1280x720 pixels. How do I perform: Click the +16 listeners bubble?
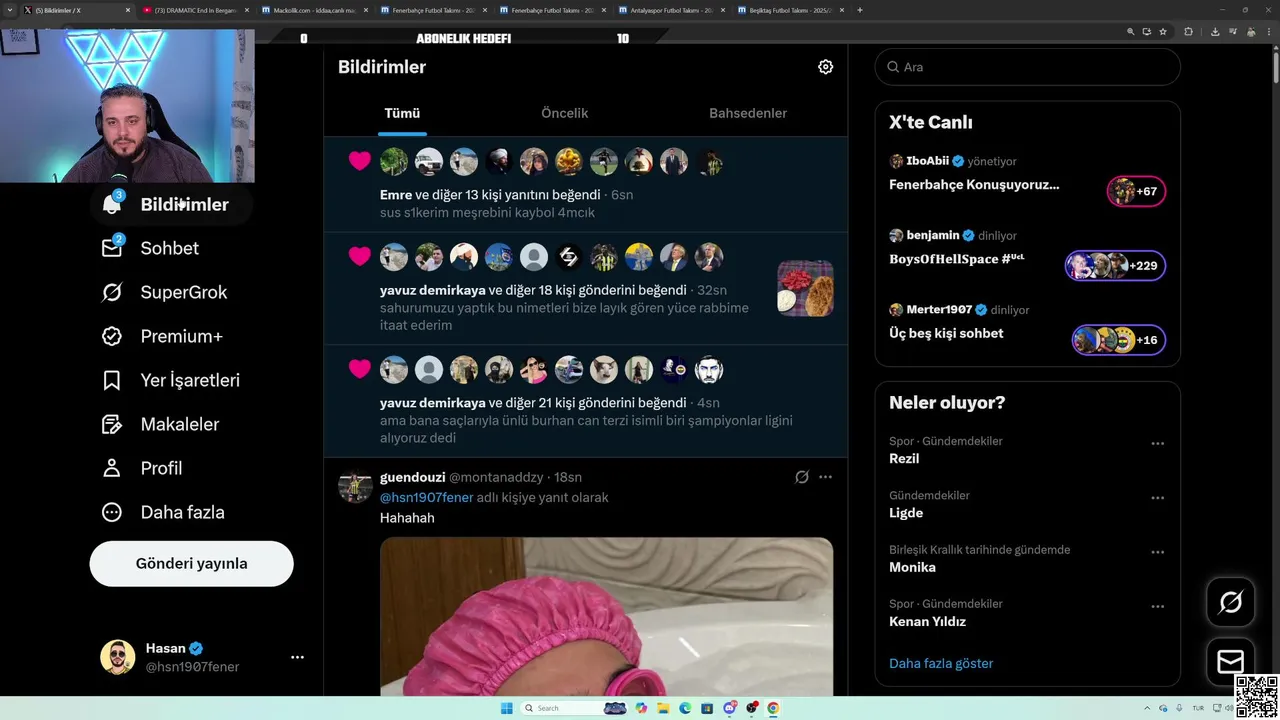[1118, 340]
